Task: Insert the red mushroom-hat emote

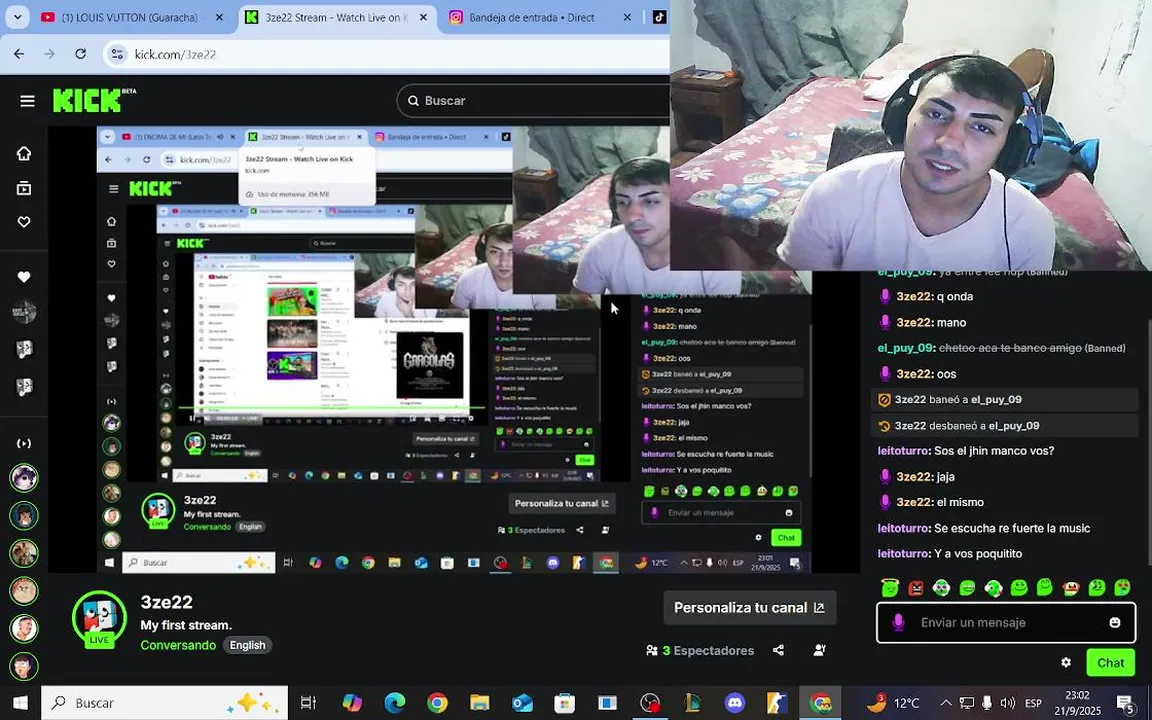Action: pyautogui.click(x=1071, y=587)
